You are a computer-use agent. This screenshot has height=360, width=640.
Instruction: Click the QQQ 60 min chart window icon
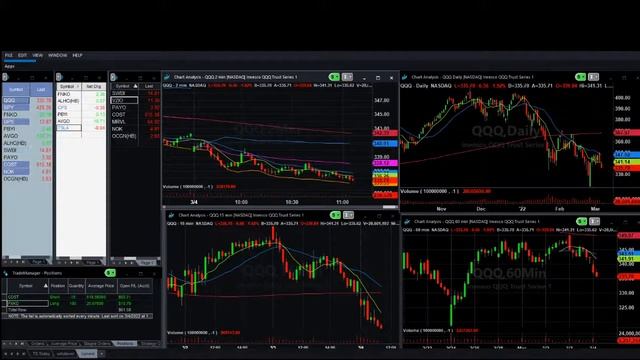pos(407,222)
